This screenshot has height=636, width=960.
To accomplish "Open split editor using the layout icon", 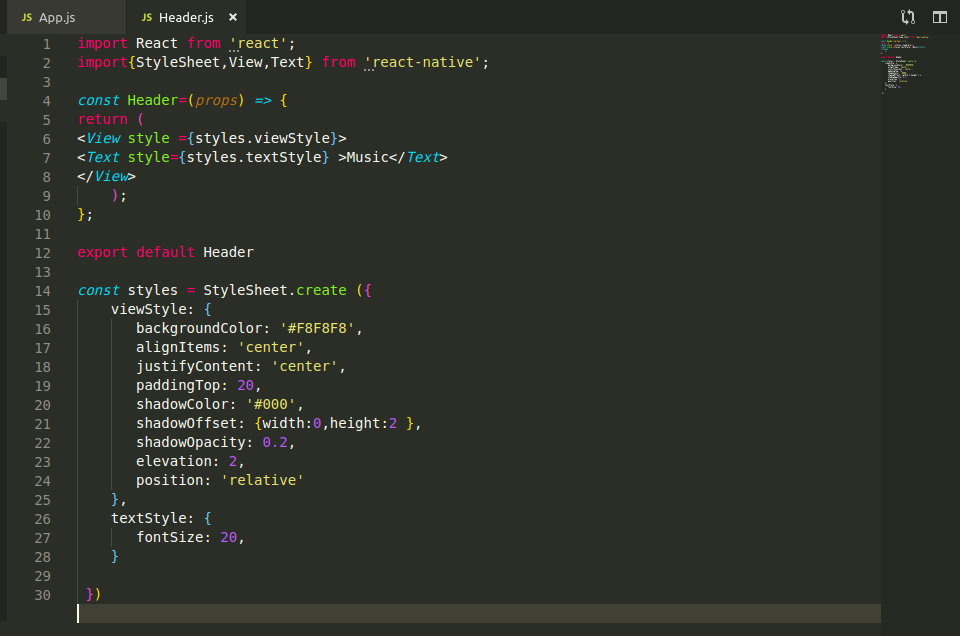I will coord(938,16).
